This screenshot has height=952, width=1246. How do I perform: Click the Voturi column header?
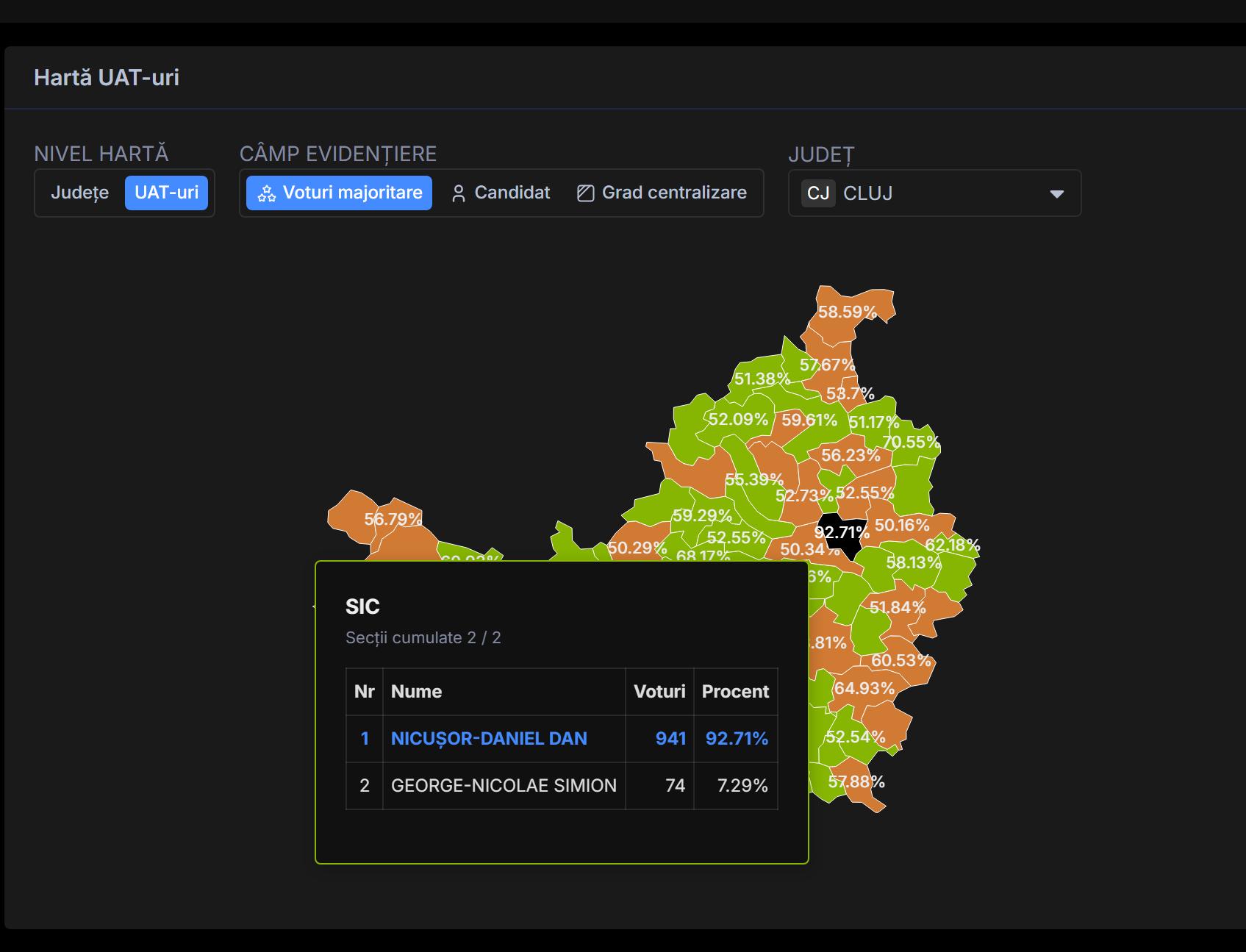tap(659, 692)
